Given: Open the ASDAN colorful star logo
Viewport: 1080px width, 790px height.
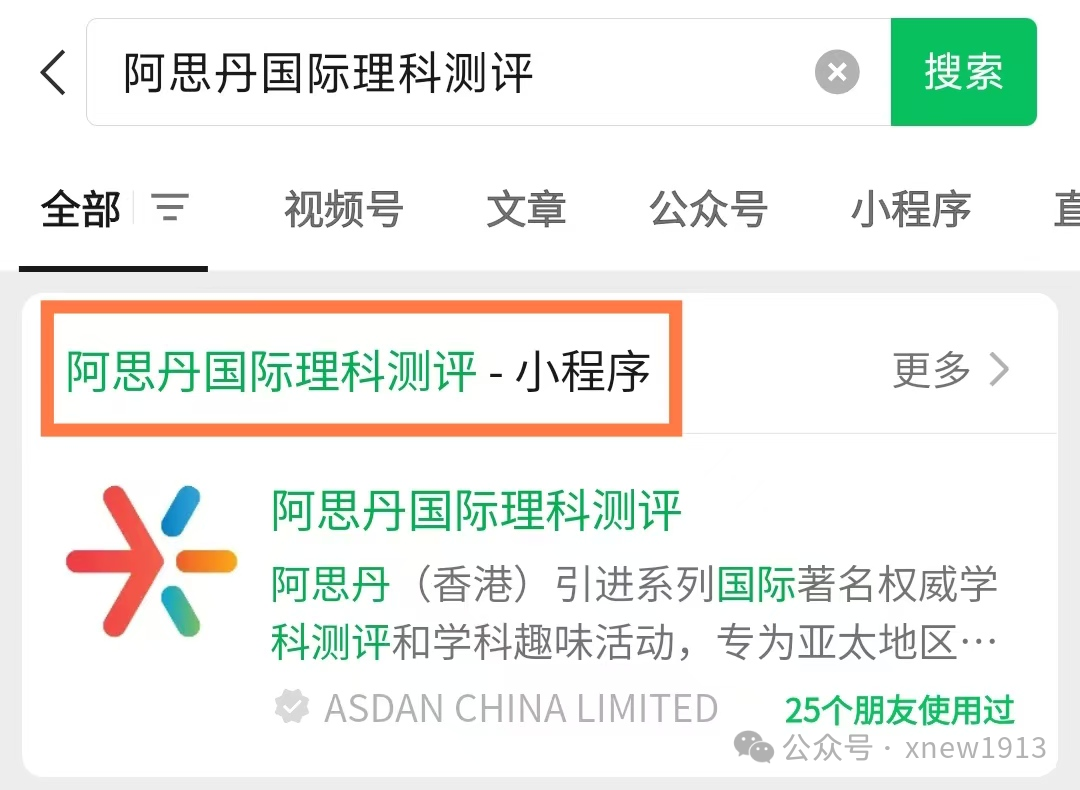Looking at the screenshot, I should (x=152, y=561).
